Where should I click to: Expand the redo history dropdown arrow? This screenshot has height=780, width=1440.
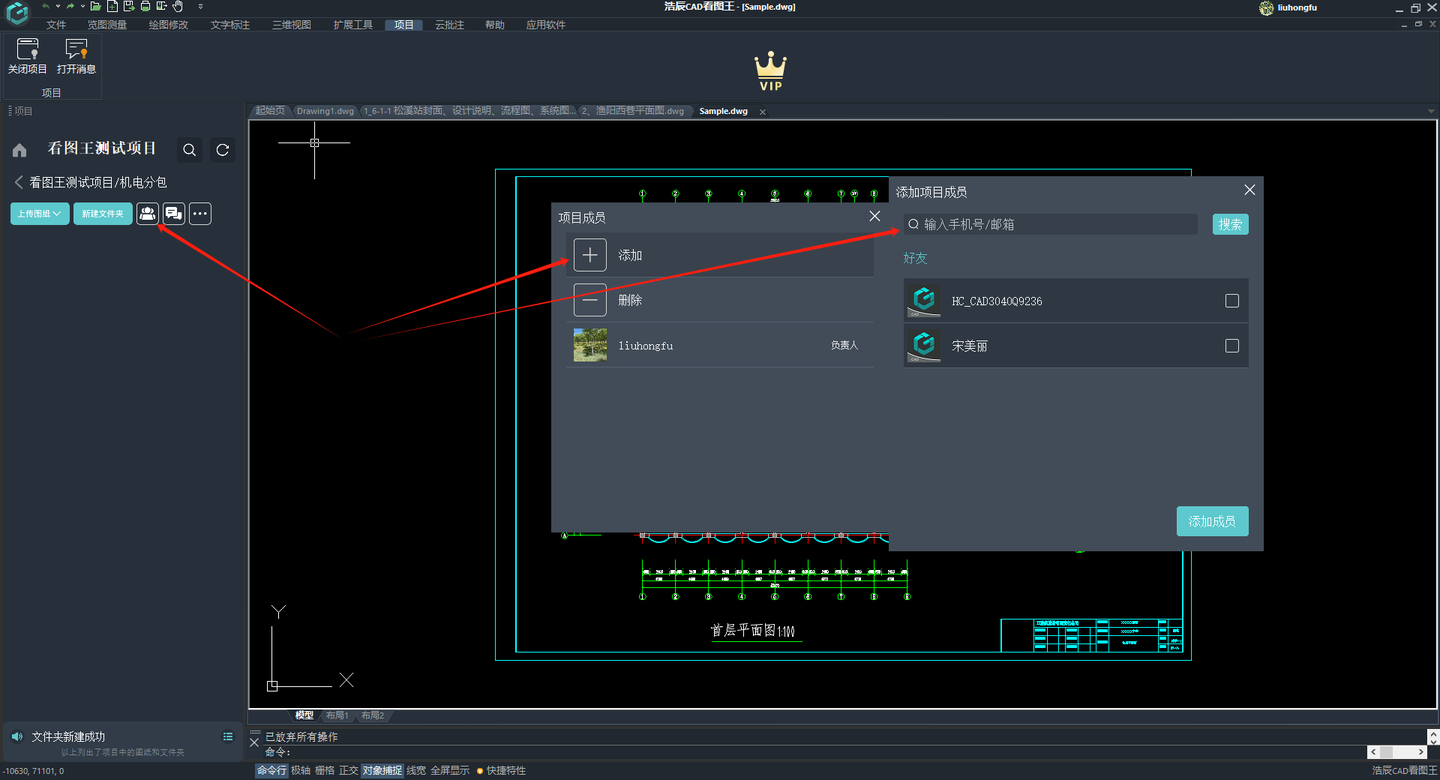point(83,7)
